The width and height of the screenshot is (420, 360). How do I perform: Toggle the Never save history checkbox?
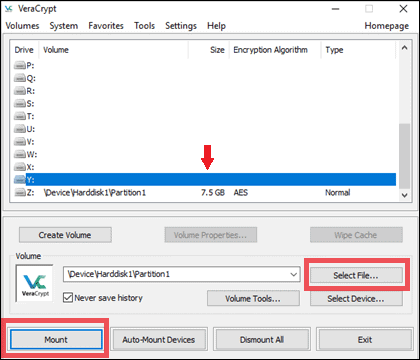pyautogui.click(x=68, y=297)
